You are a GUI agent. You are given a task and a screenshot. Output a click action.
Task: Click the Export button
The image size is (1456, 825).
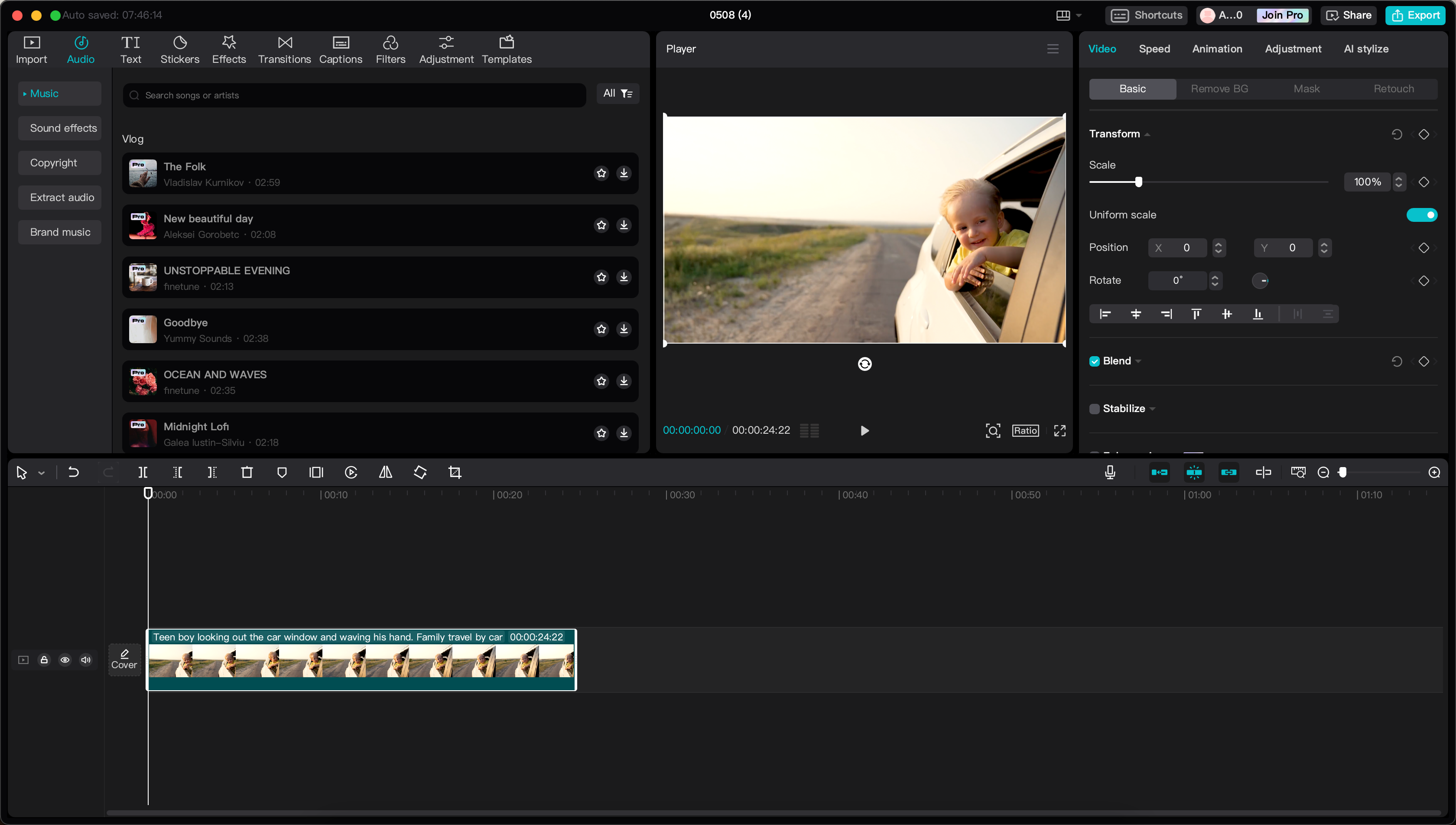pos(1415,15)
